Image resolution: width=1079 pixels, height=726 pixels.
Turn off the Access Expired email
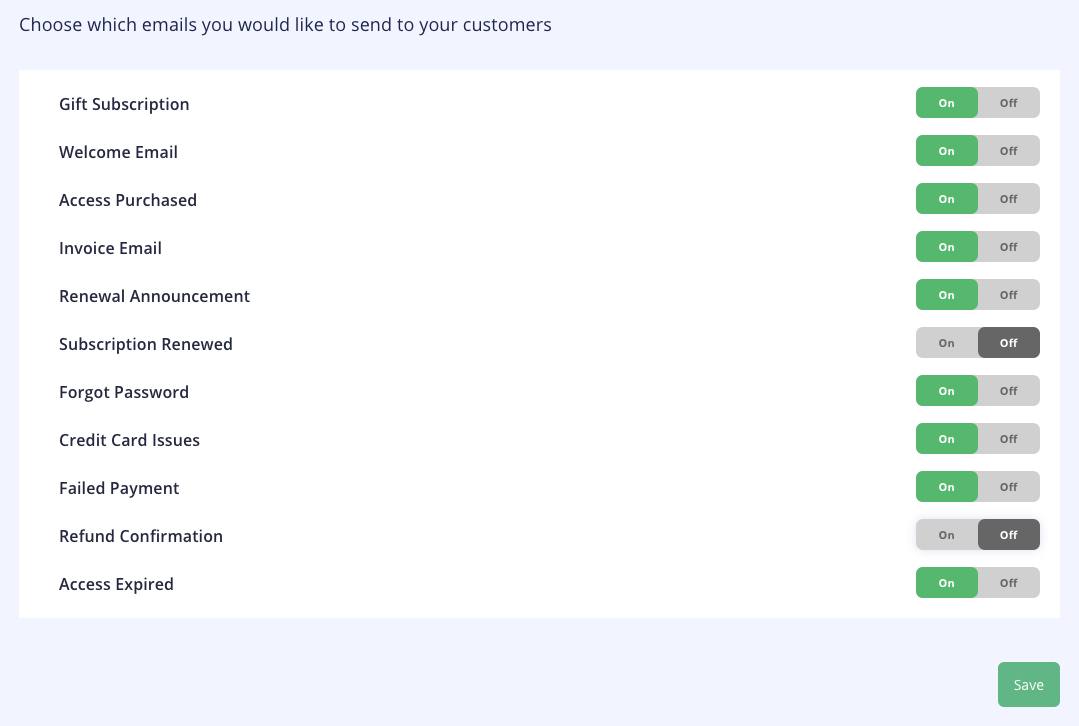click(1008, 582)
